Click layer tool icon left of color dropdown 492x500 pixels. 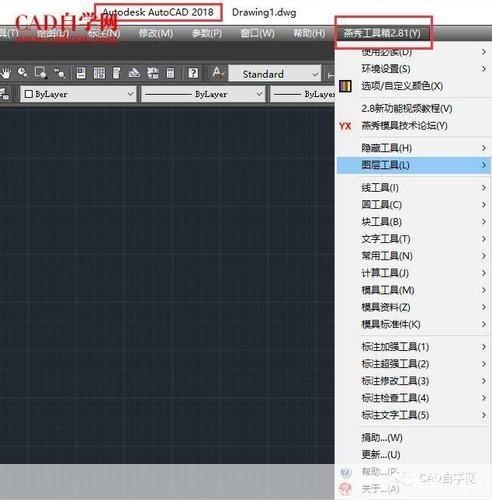click(x=5, y=94)
